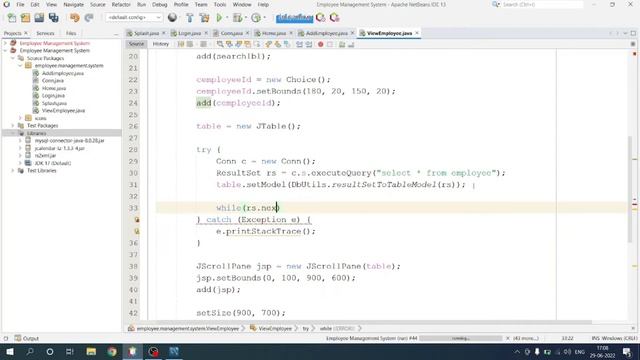The height and width of the screenshot is (360, 640).
Task: Open the Run Project dropdown arrow
Action: pos(227,18)
